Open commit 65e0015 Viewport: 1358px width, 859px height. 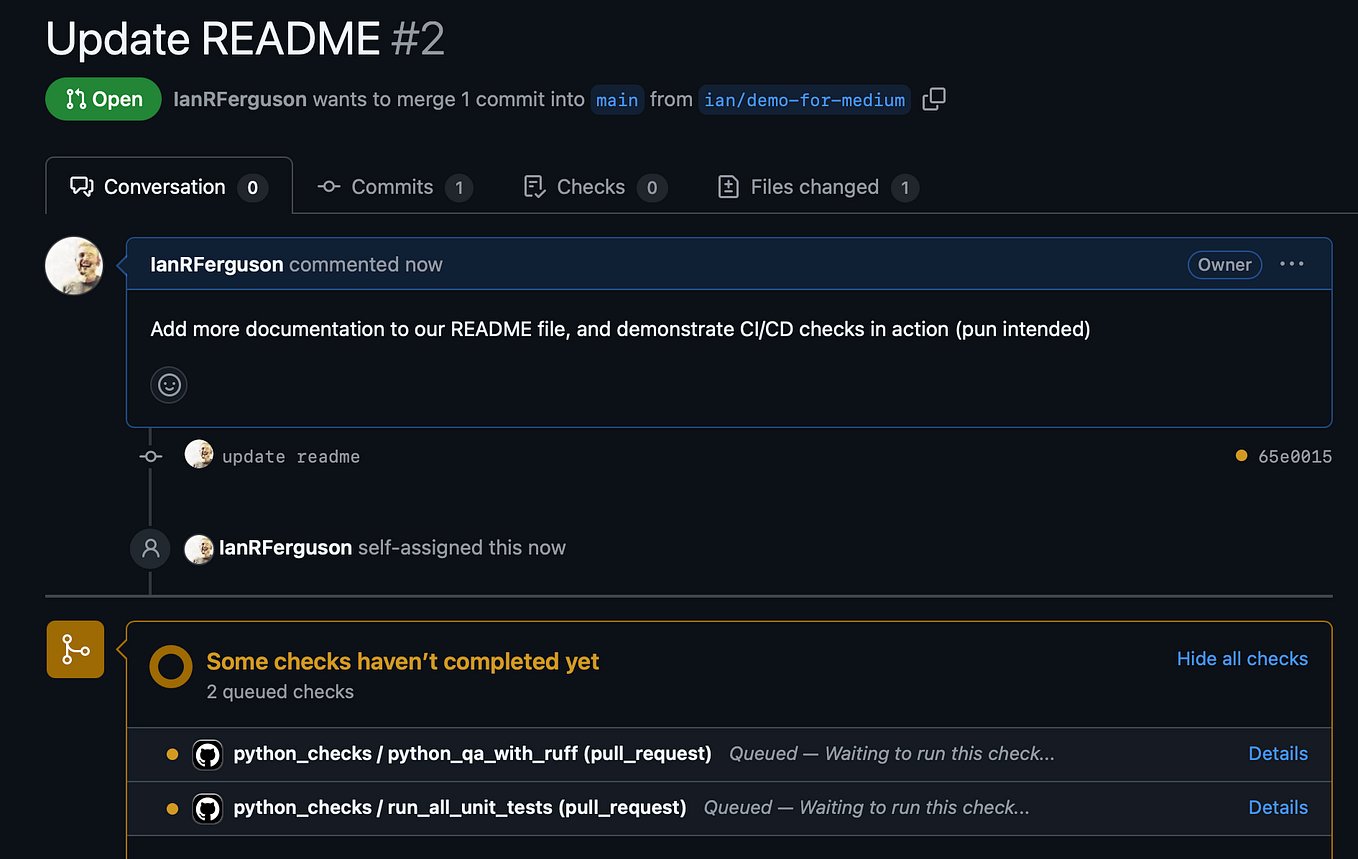[x=1294, y=456]
